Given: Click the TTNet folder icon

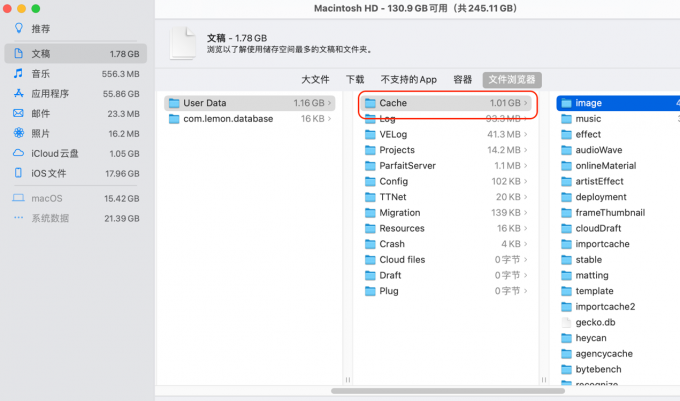Looking at the screenshot, I should 370,197.
